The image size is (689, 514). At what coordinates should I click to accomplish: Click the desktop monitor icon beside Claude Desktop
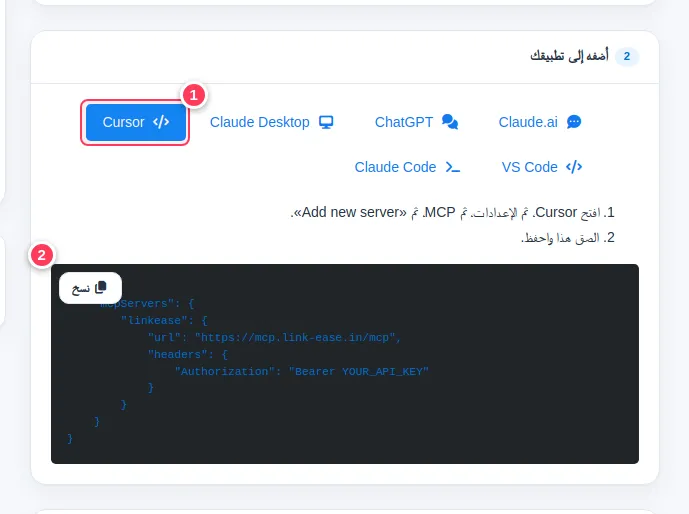point(326,122)
